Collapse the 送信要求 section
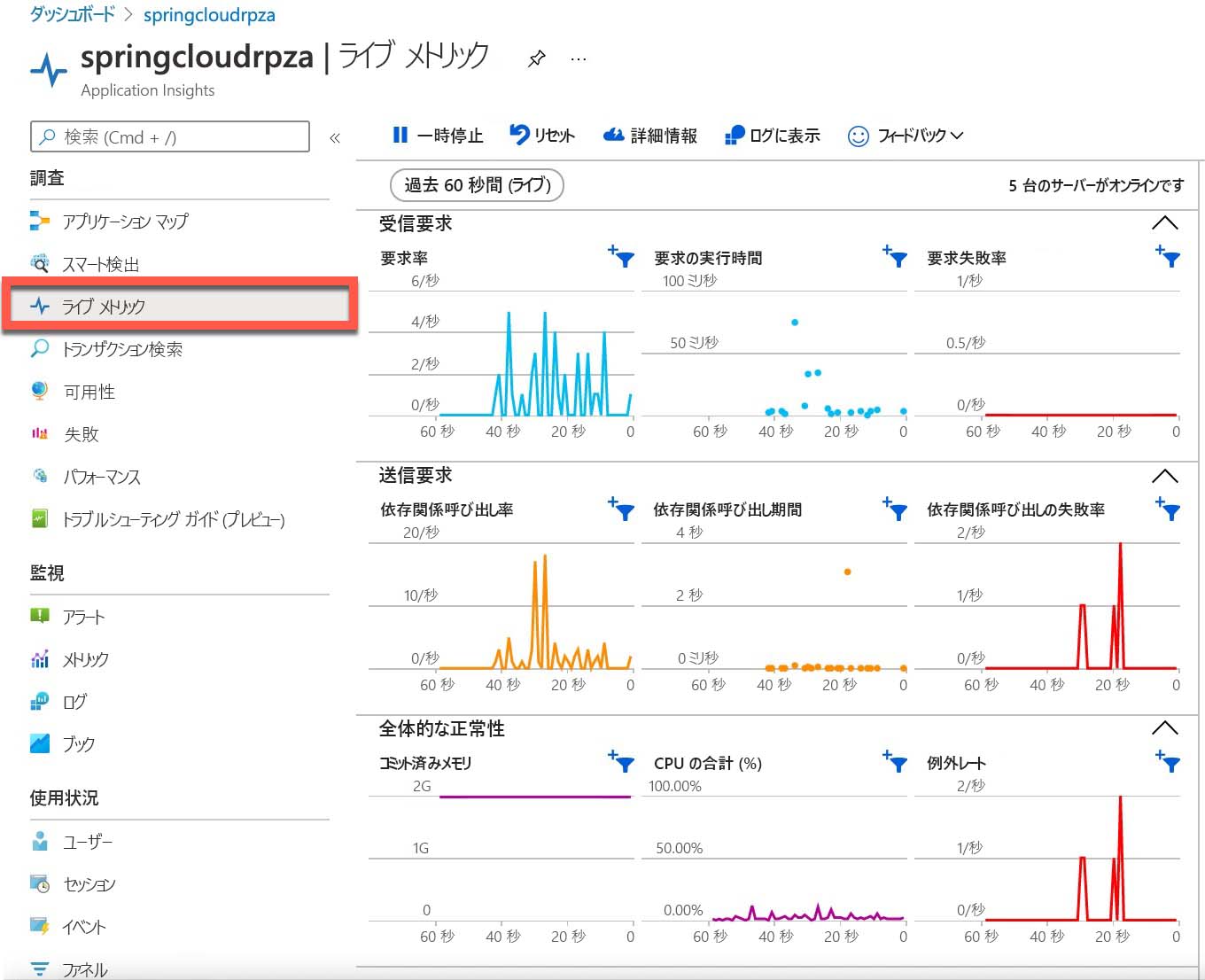Image resolution: width=1205 pixels, height=980 pixels. tap(1164, 476)
